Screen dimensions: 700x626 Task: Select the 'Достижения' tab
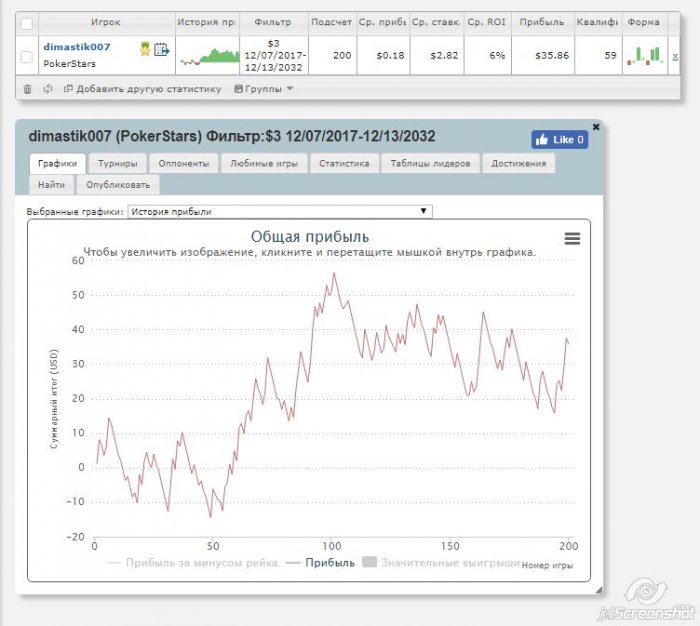pos(519,163)
